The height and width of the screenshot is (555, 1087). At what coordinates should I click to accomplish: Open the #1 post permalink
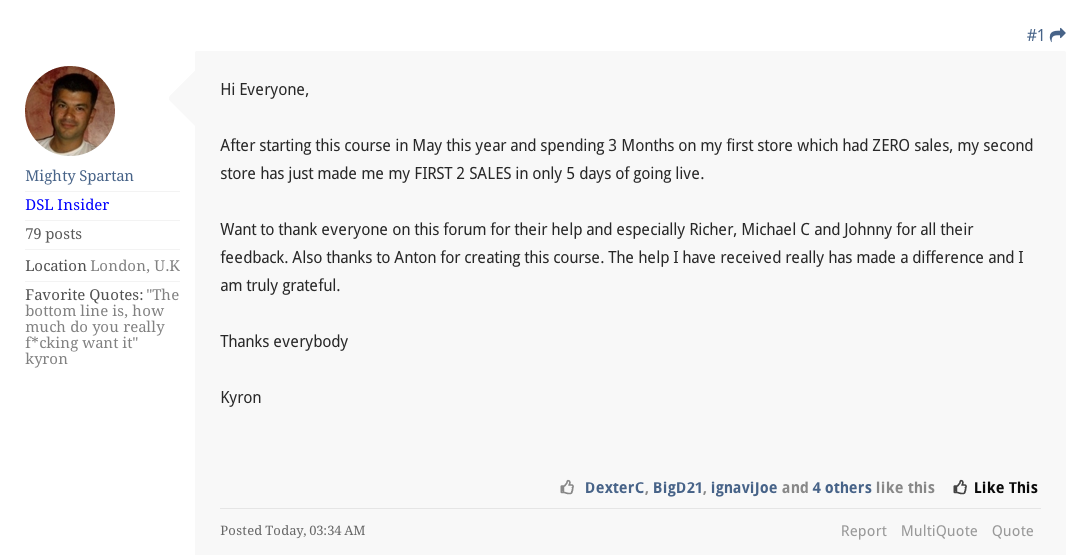point(1036,35)
